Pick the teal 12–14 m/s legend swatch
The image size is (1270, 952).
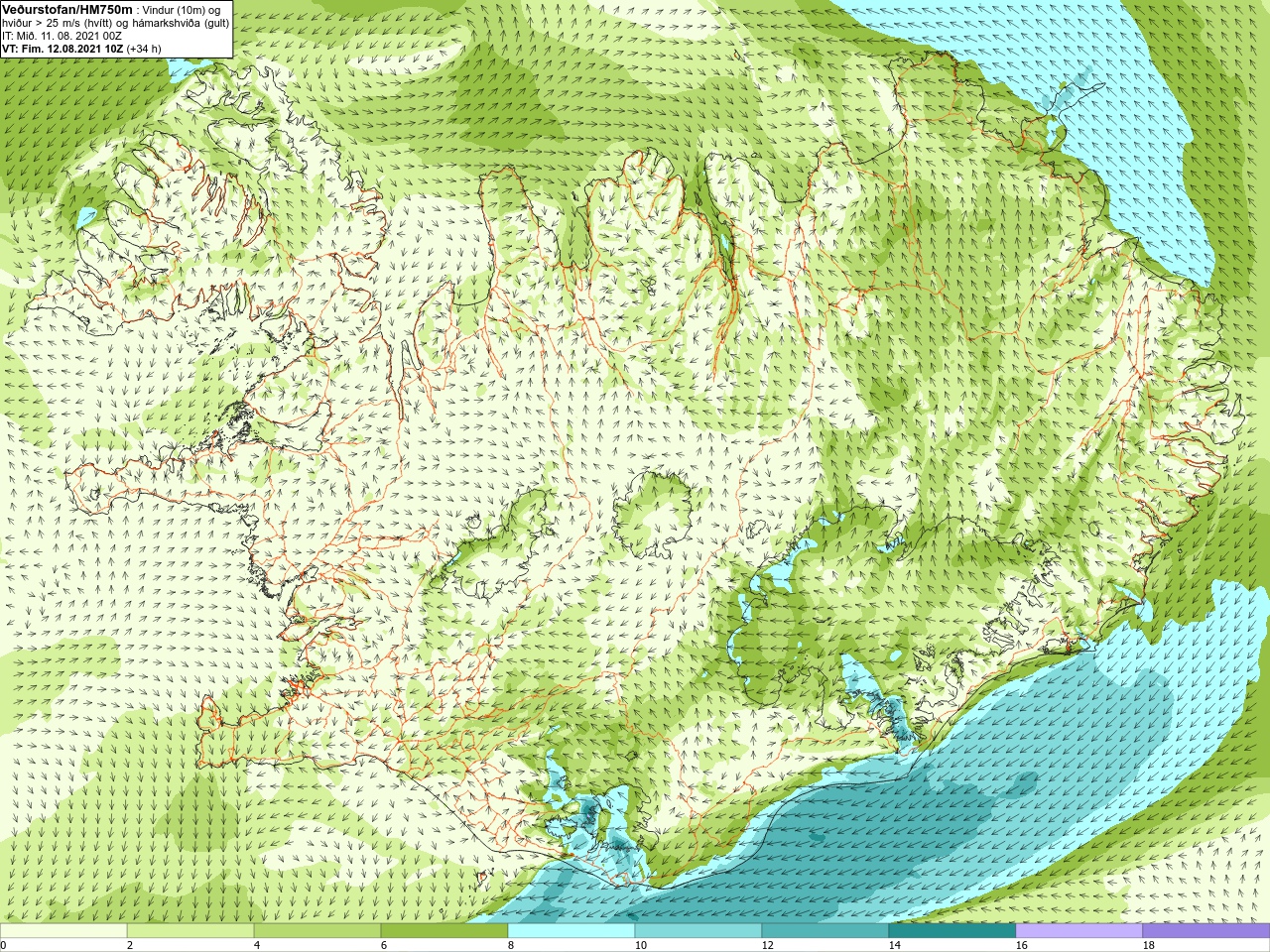pyautogui.click(x=825, y=931)
